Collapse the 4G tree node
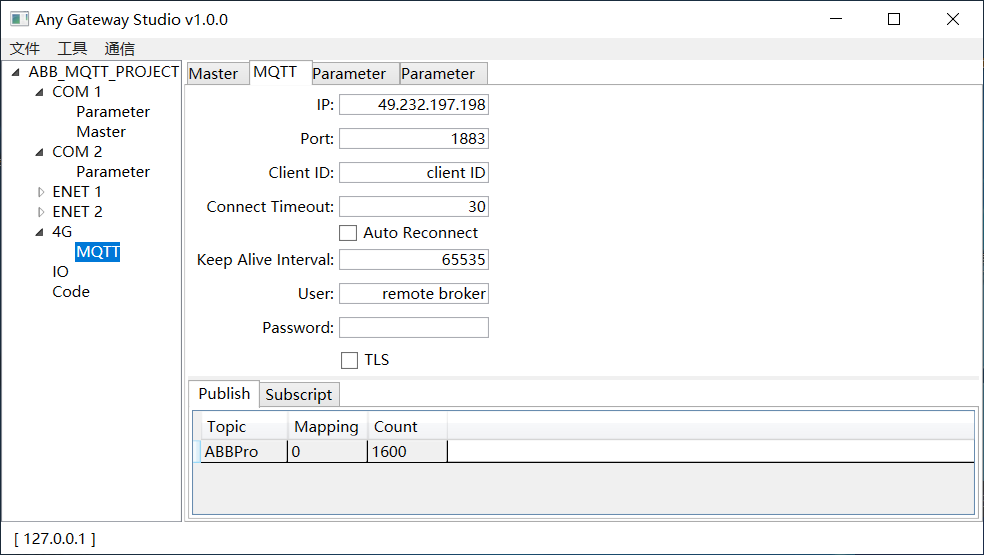Screen dimensions: 984x555 40,232
